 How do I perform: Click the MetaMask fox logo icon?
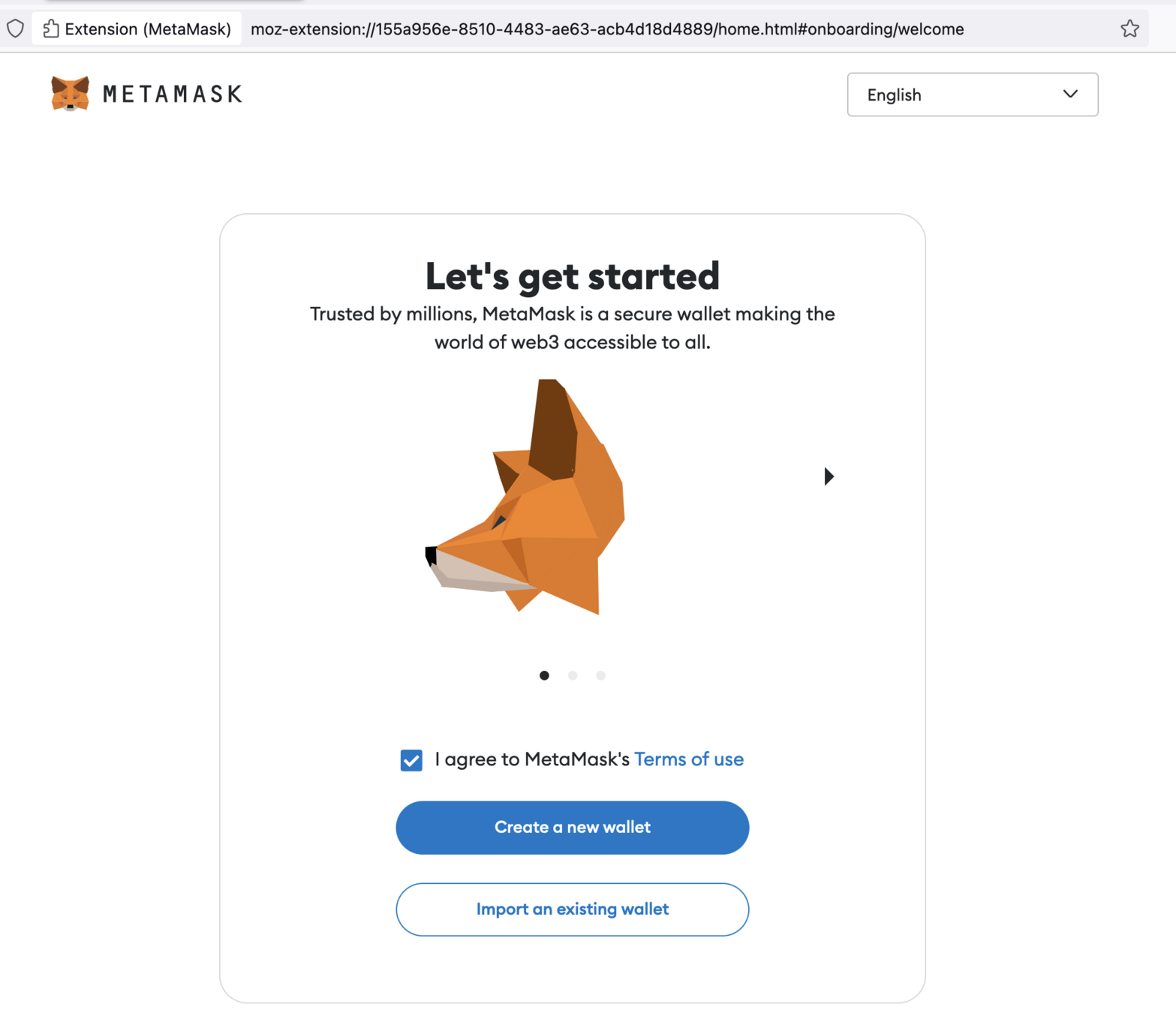(71, 94)
